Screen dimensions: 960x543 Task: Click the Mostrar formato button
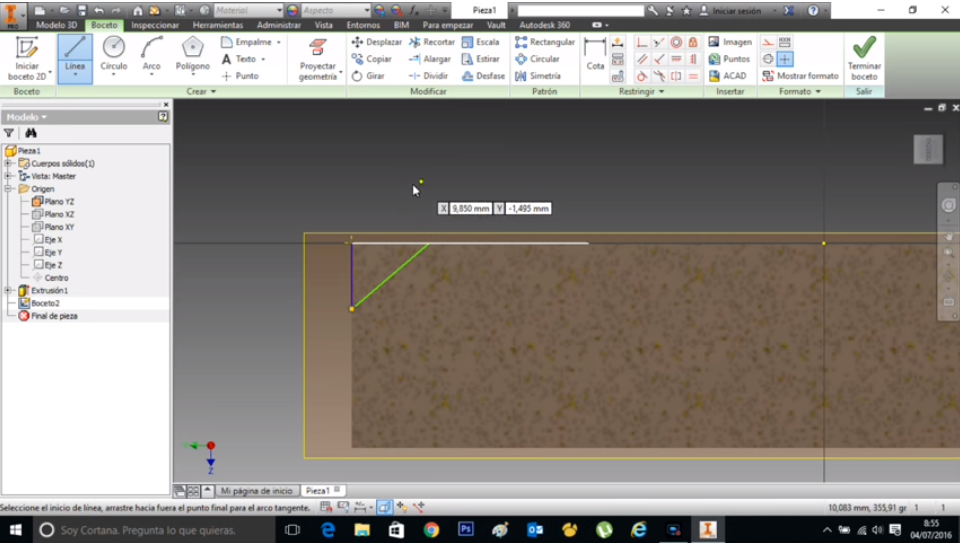[x=800, y=76]
